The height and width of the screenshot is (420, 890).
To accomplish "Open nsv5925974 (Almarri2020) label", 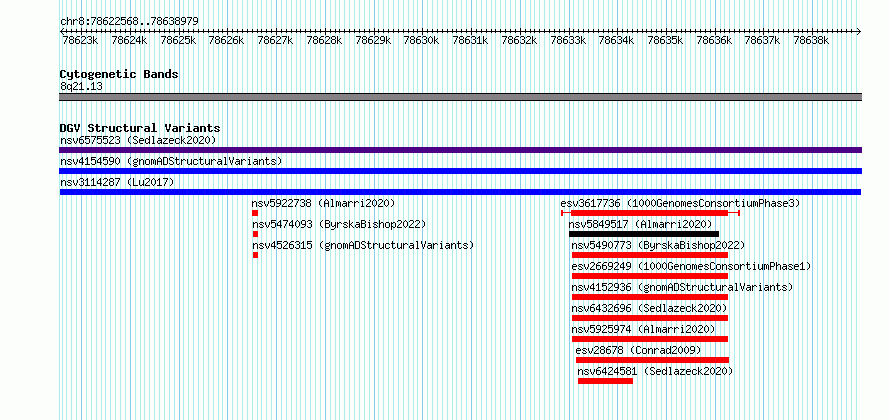I will pos(643,329).
